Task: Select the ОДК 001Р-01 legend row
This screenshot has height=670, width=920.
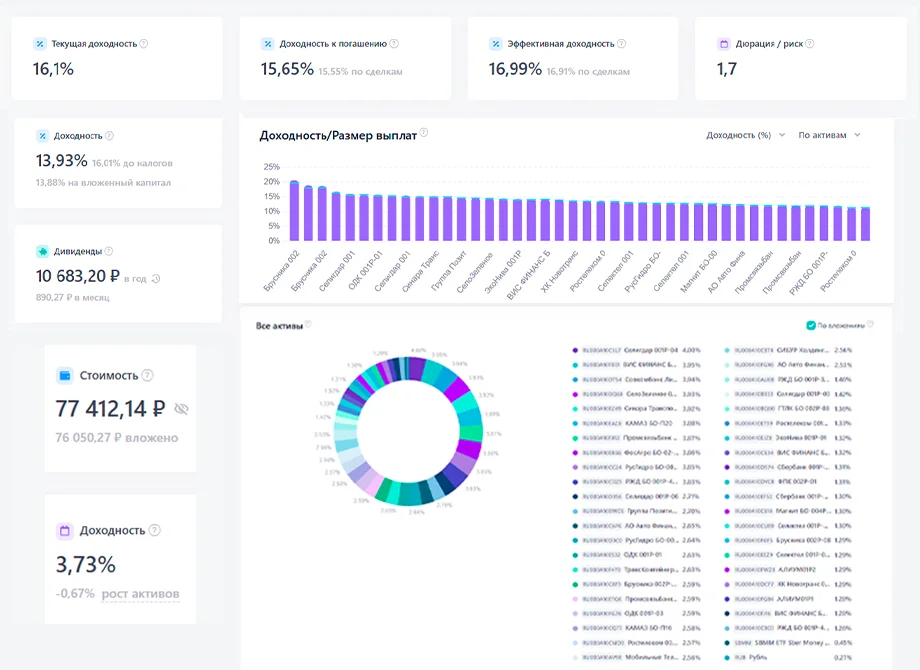Action: coord(637,554)
